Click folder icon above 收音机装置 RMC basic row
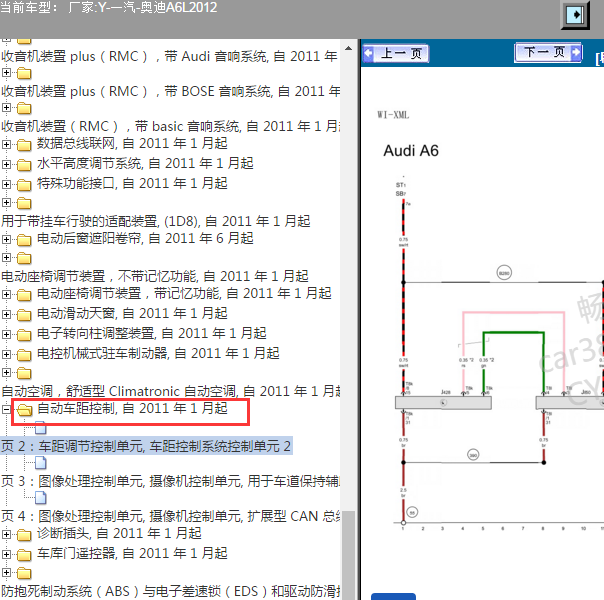The image size is (604, 600). [24, 109]
